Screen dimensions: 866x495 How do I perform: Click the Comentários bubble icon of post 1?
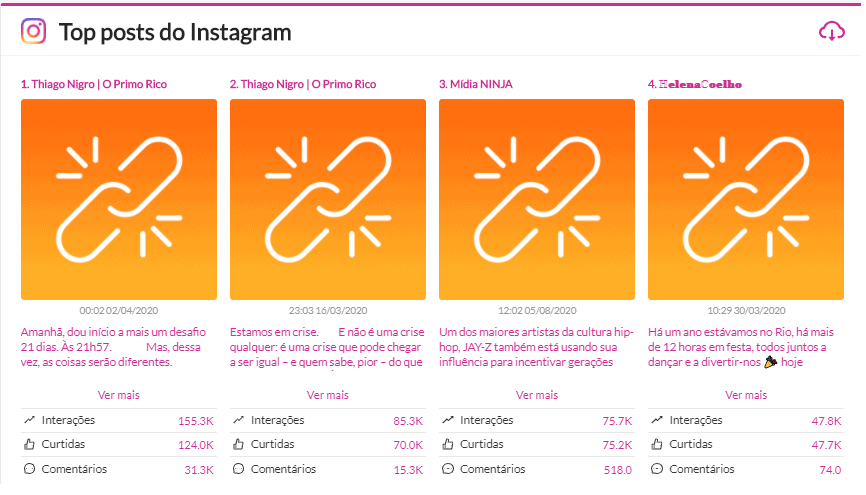29,469
